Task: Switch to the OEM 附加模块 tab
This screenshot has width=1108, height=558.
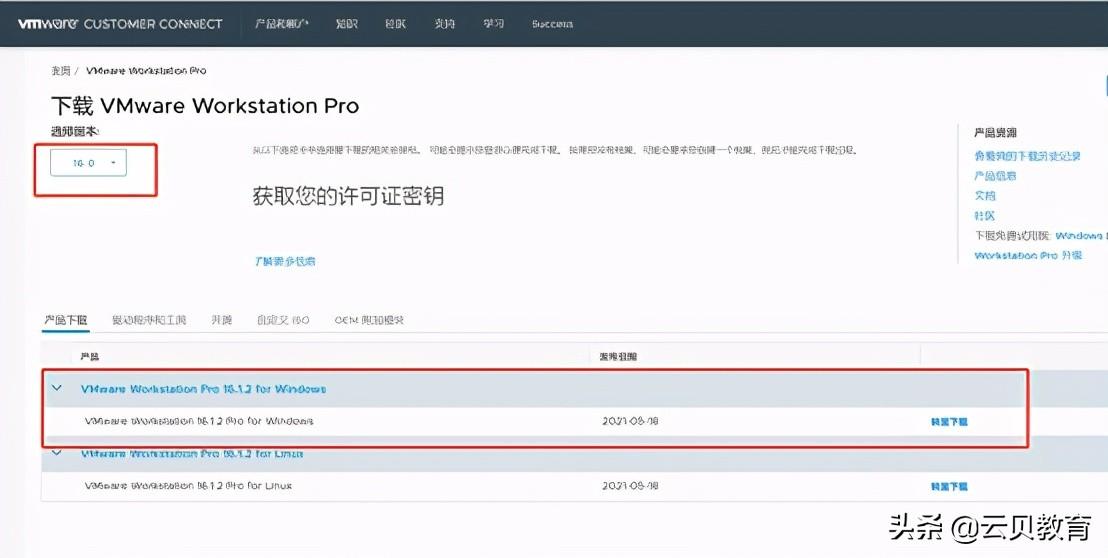Action: point(369,320)
